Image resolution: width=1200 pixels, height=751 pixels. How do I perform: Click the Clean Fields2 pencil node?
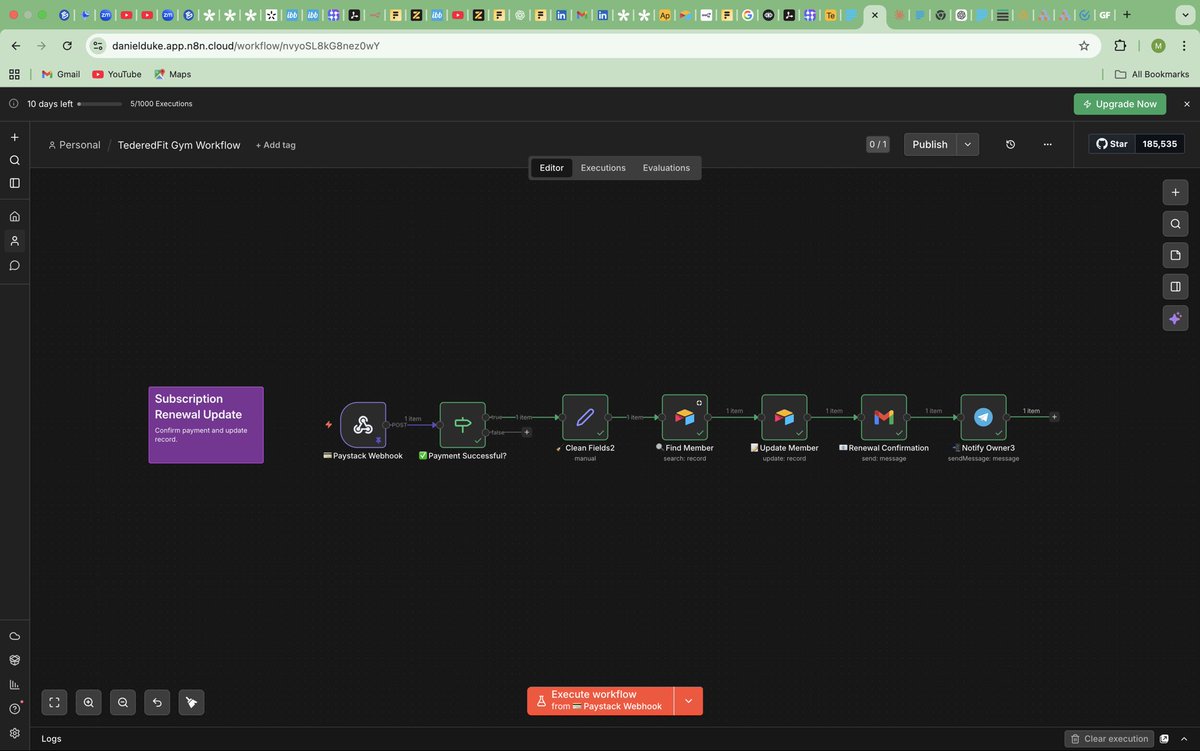coord(585,417)
